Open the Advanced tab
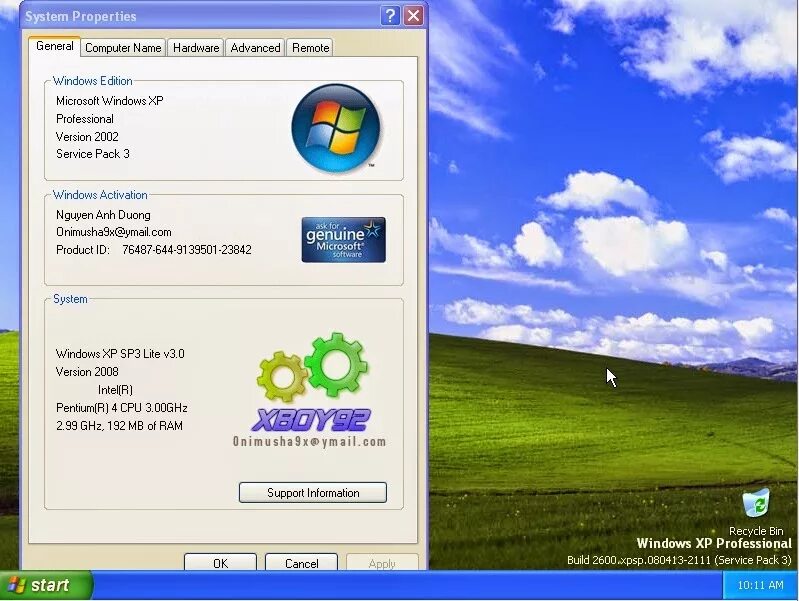The image size is (799, 601). tap(255, 48)
